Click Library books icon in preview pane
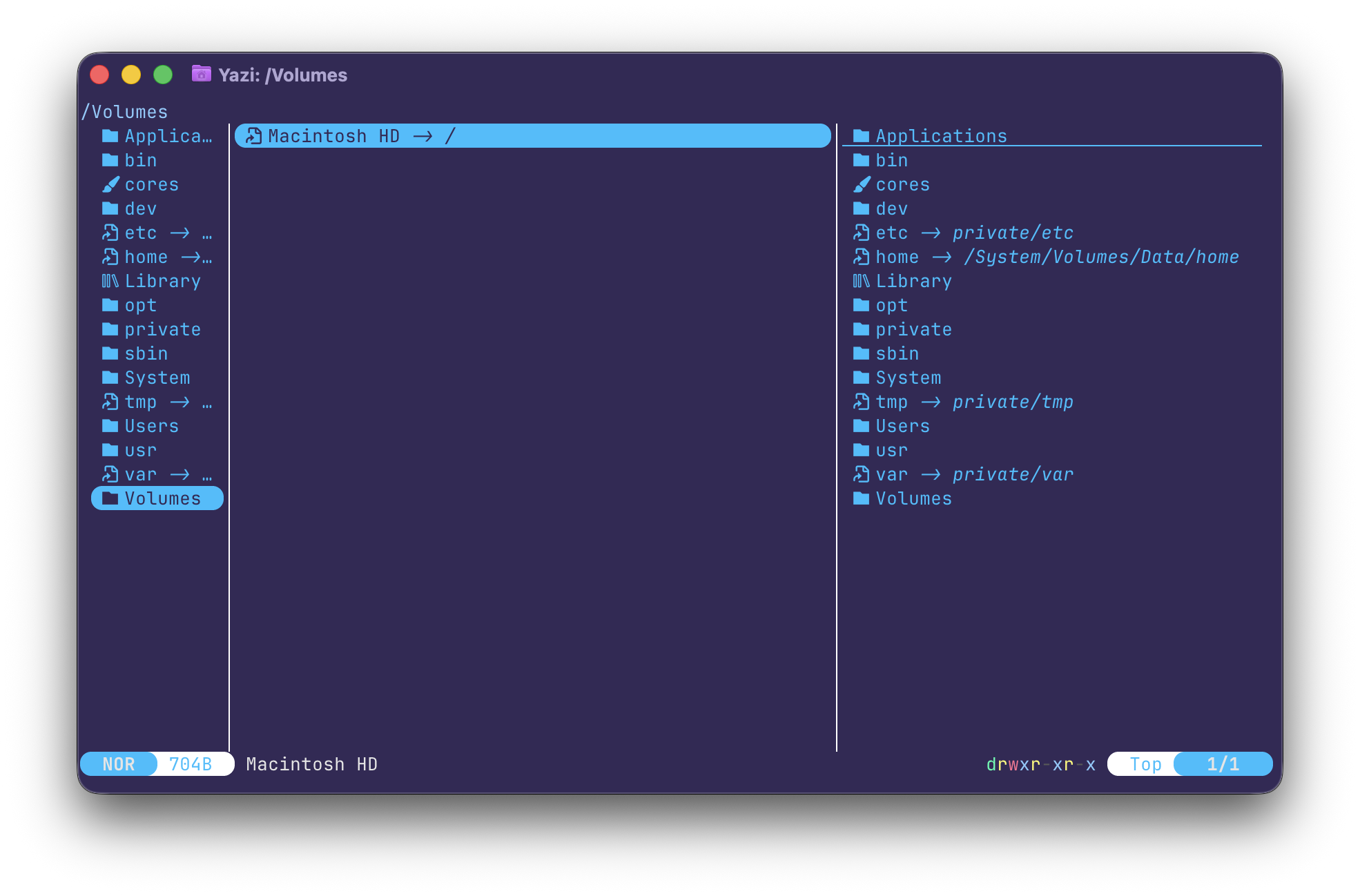1360x896 pixels. pos(861,281)
